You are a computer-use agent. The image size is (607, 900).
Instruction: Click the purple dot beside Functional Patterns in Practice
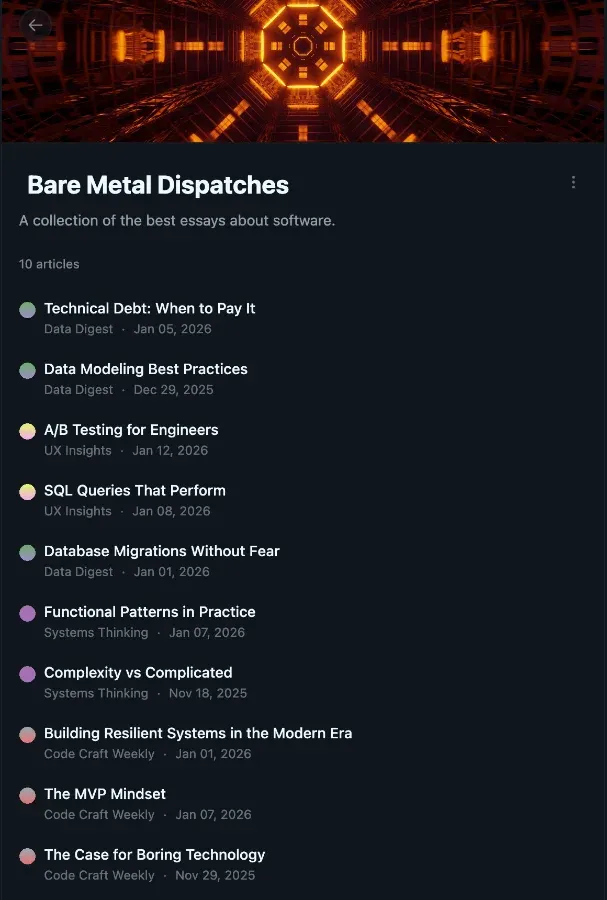tap(27, 613)
